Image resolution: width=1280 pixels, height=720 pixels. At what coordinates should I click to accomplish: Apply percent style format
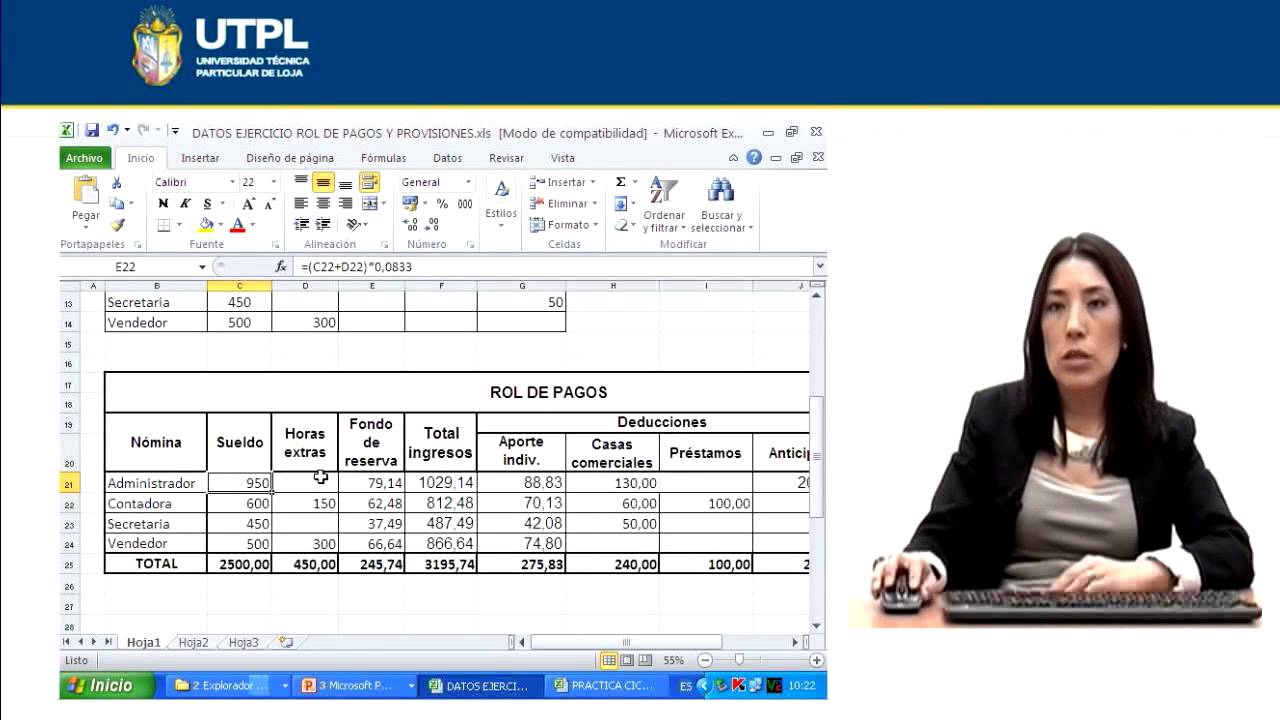click(x=442, y=204)
